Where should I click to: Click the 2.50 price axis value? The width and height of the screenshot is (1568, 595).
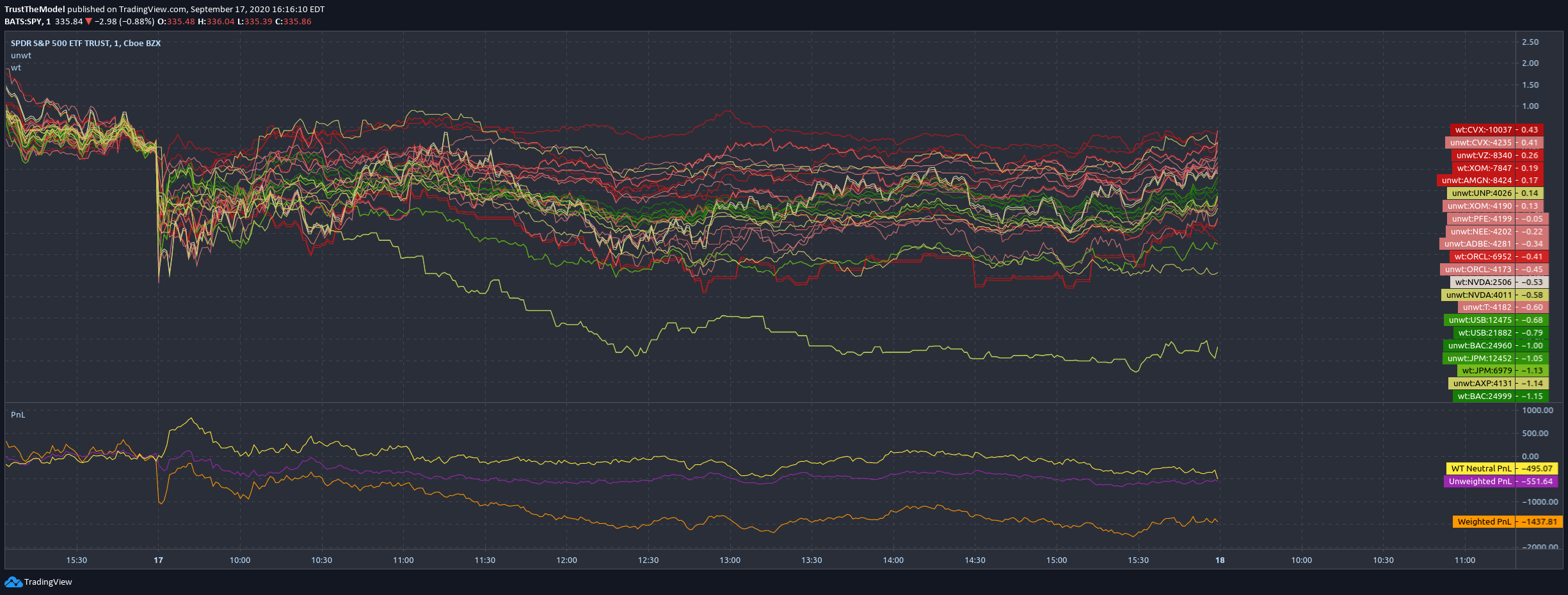pyautogui.click(x=1530, y=42)
